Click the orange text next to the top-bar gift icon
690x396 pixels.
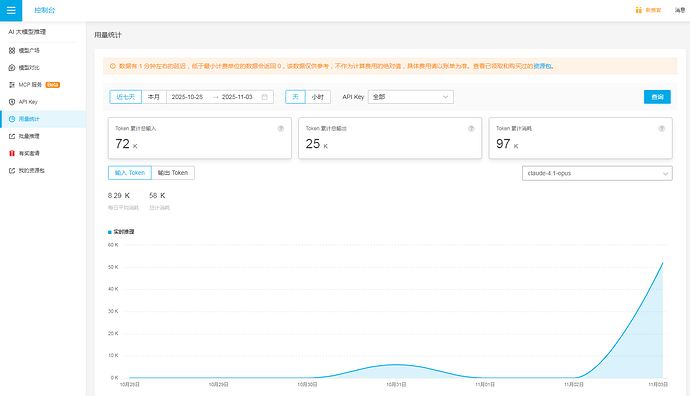pyautogui.click(x=653, y=10)
